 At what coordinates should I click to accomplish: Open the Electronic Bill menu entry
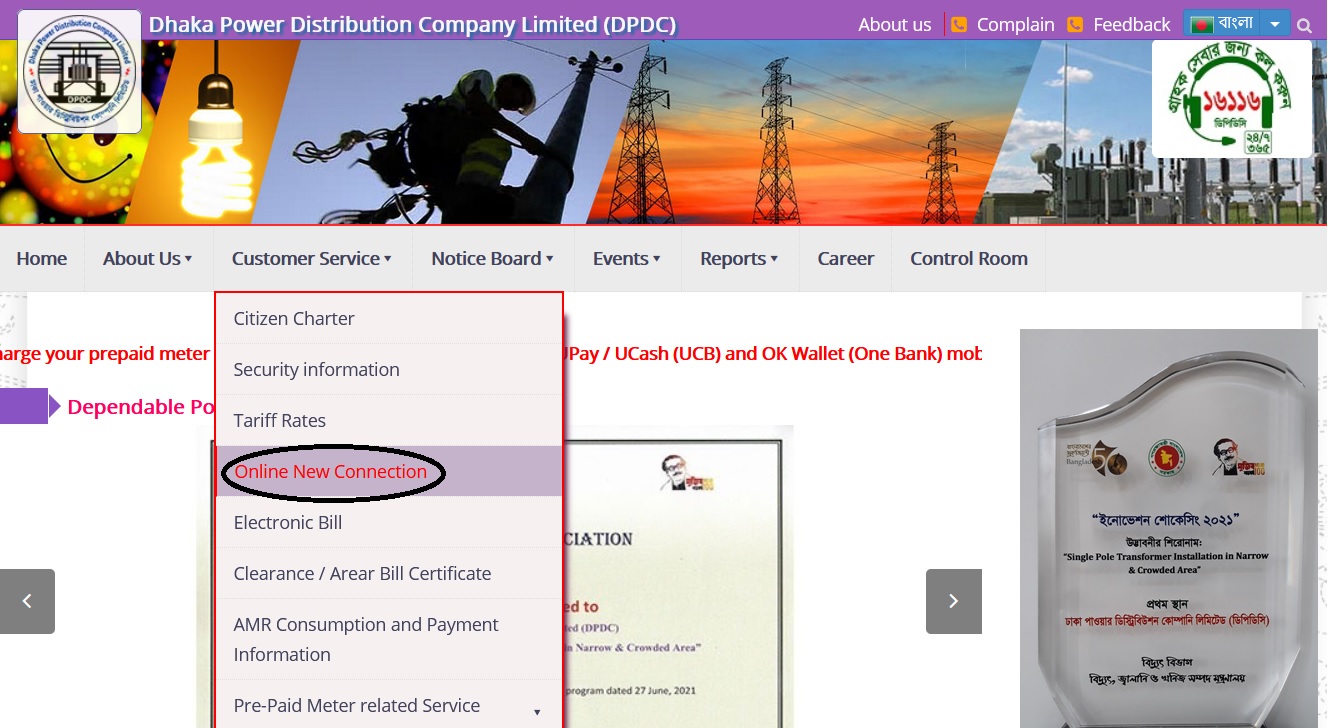(x=288, y=523)
